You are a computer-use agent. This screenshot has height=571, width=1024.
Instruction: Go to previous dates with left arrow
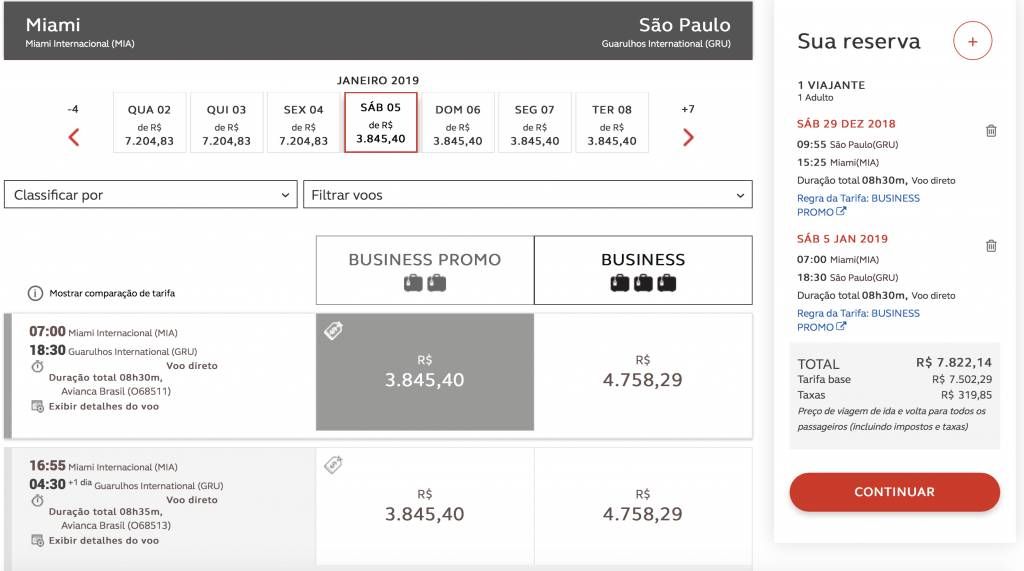click(x=74, y=137)
